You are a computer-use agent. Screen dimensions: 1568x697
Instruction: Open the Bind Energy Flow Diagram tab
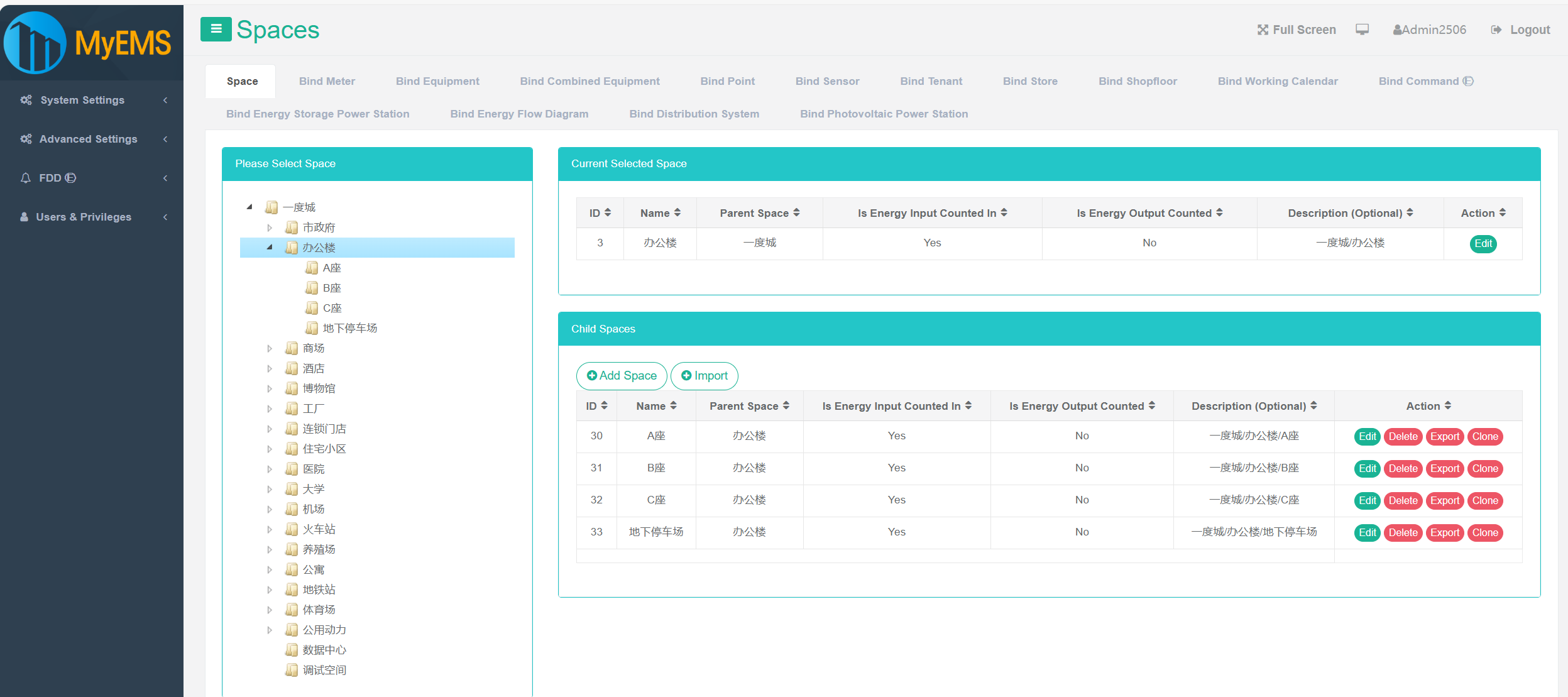click(519, 114)
